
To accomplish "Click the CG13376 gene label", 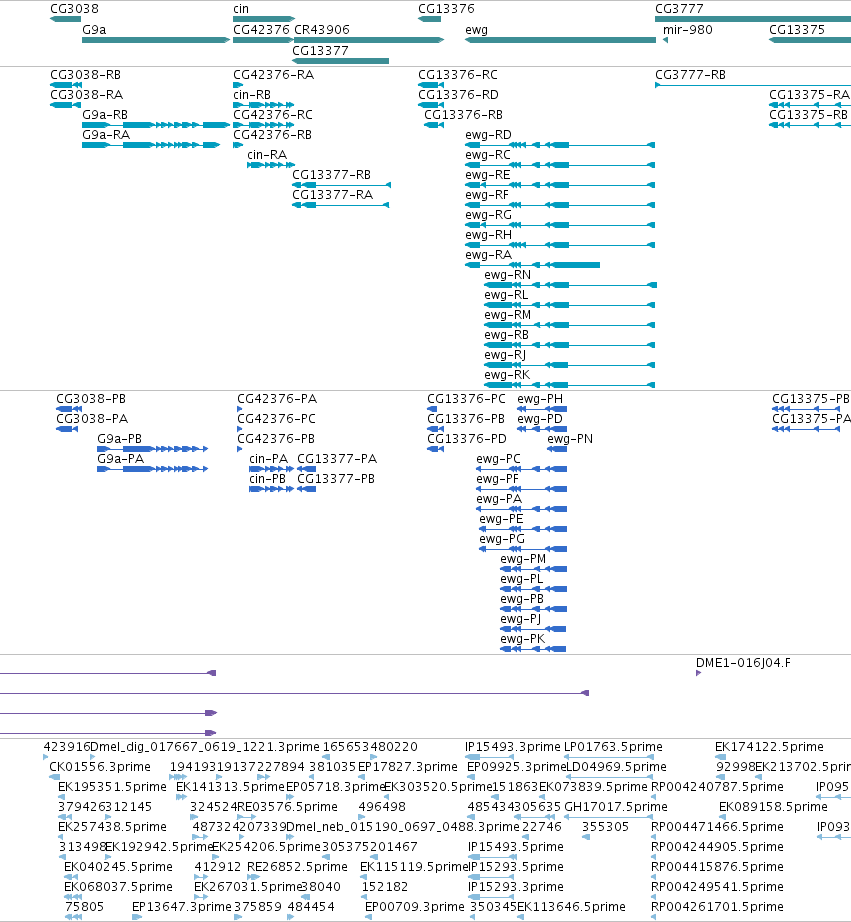I will point(446,9).
